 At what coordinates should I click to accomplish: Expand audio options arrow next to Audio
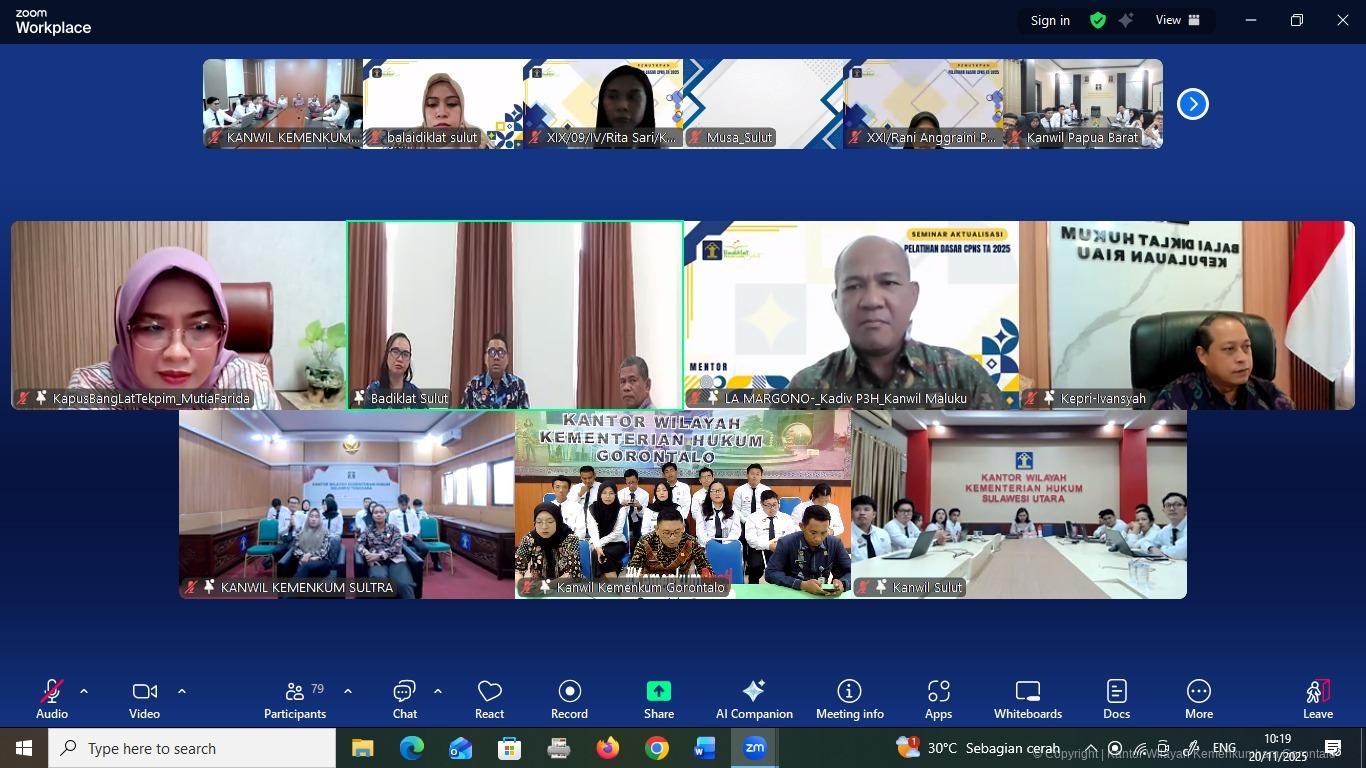tap(84, 691)
